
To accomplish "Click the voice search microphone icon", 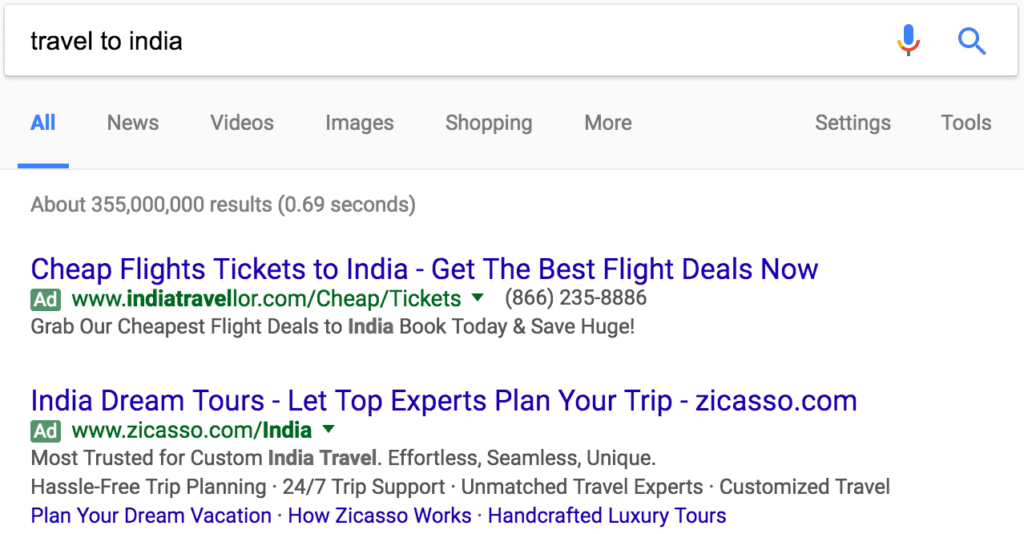I will 908,41.
